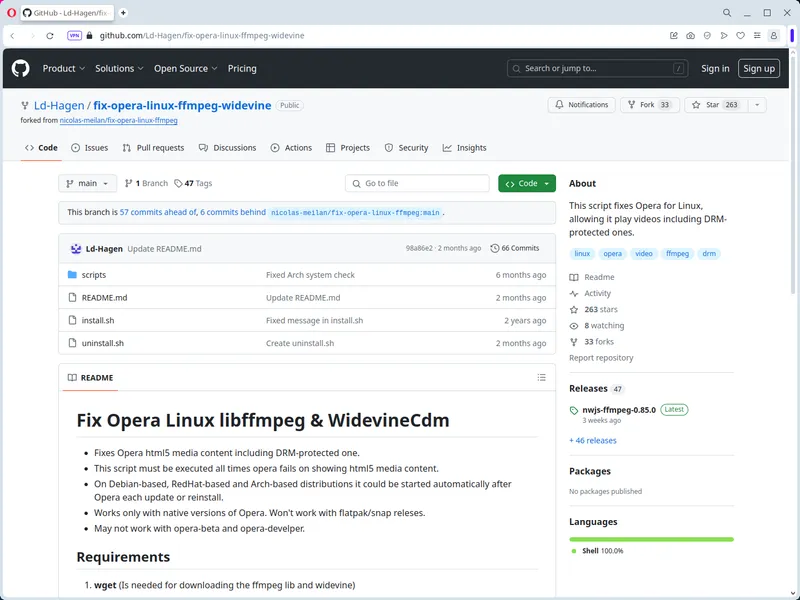Click the Go to file field
The image size is (800, 600).
click(417, 183)
